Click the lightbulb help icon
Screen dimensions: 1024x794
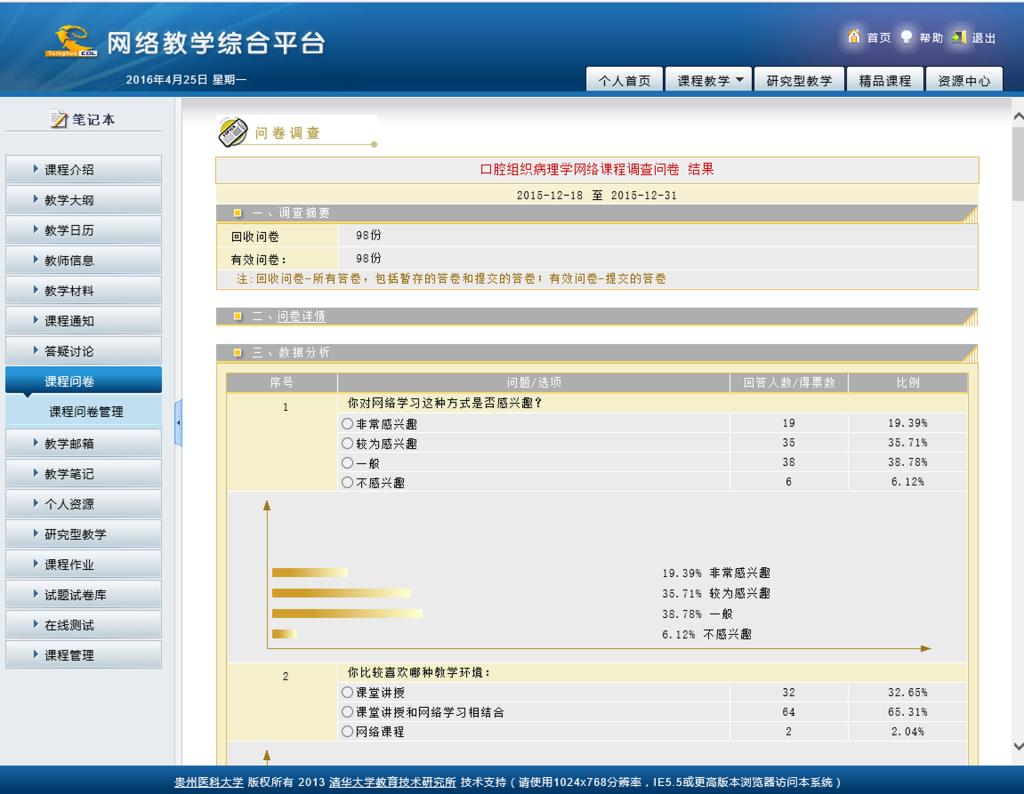(906, 37)
